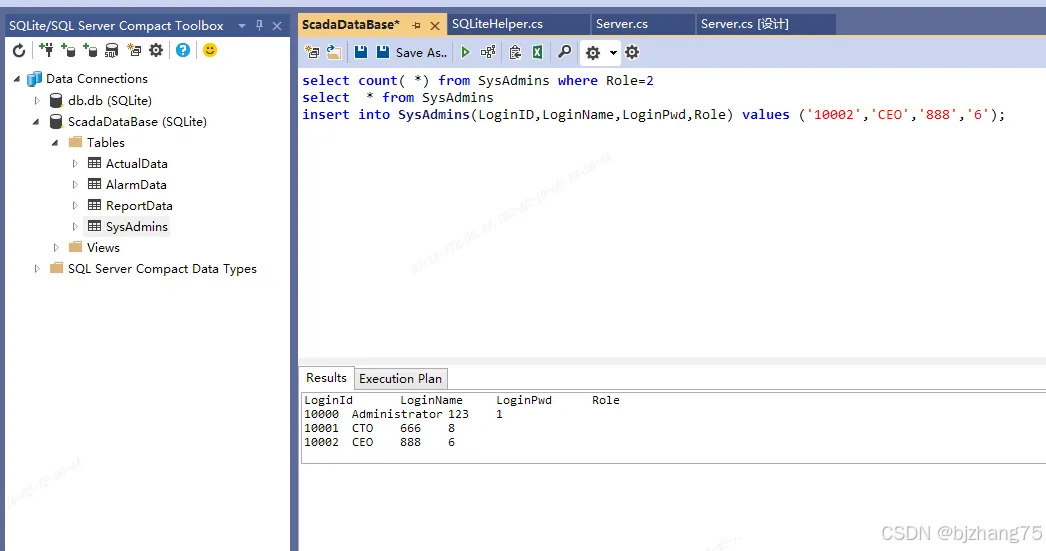Click the last gear icon in editor toolbar
Screen dimensions: 1046x551
point(632,52)
